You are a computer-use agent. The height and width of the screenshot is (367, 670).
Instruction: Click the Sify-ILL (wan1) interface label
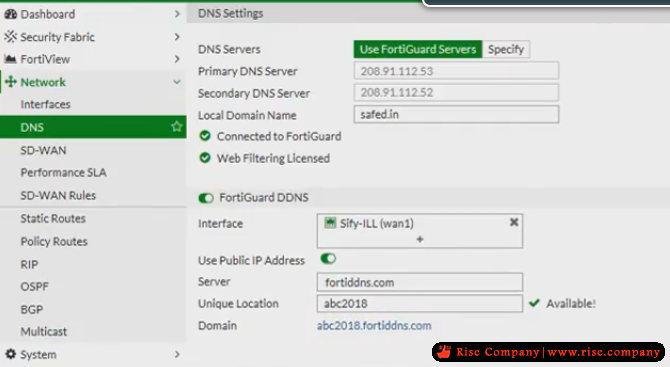point(376,223)
